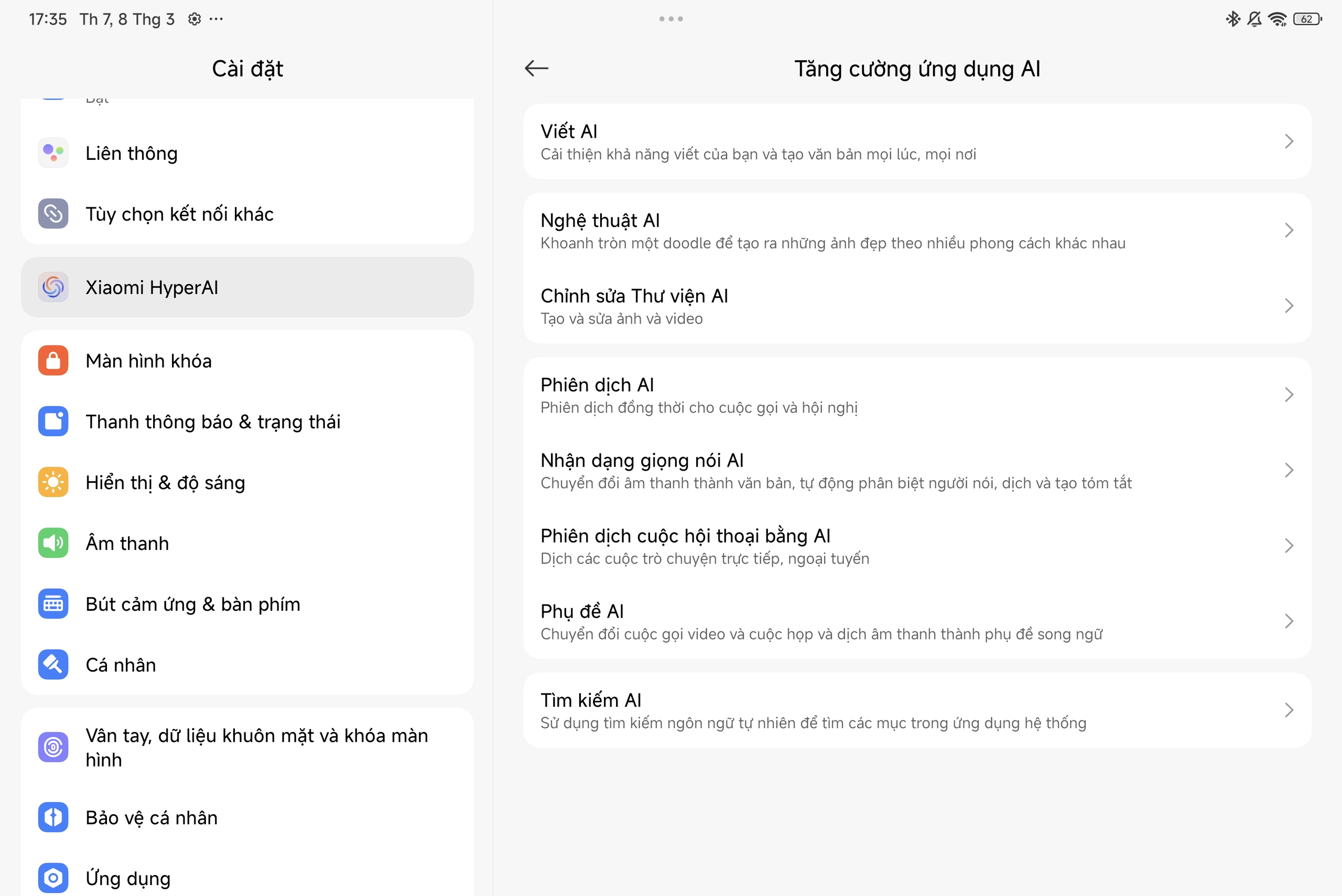1342x896 pixels.
Task: Tap the Cá nhân brush icon
Action: point(53,665)
